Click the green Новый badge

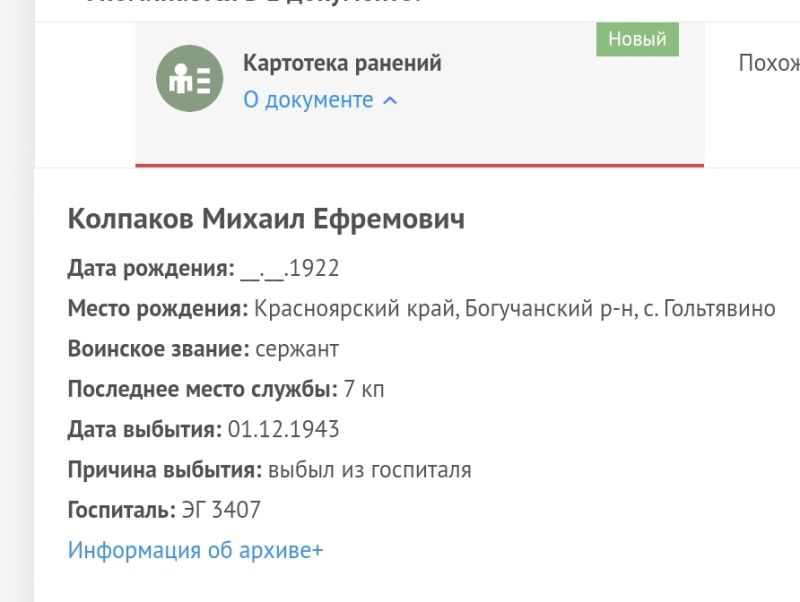(637, 40)
